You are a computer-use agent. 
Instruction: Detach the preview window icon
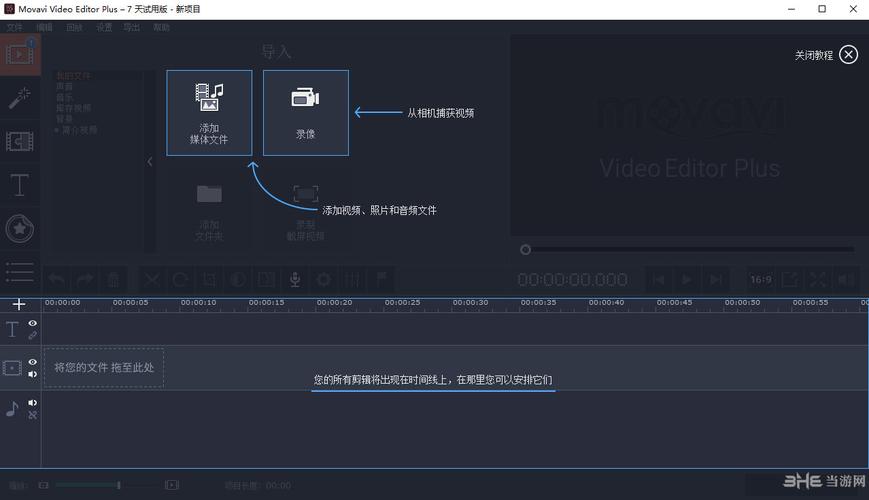790,279
